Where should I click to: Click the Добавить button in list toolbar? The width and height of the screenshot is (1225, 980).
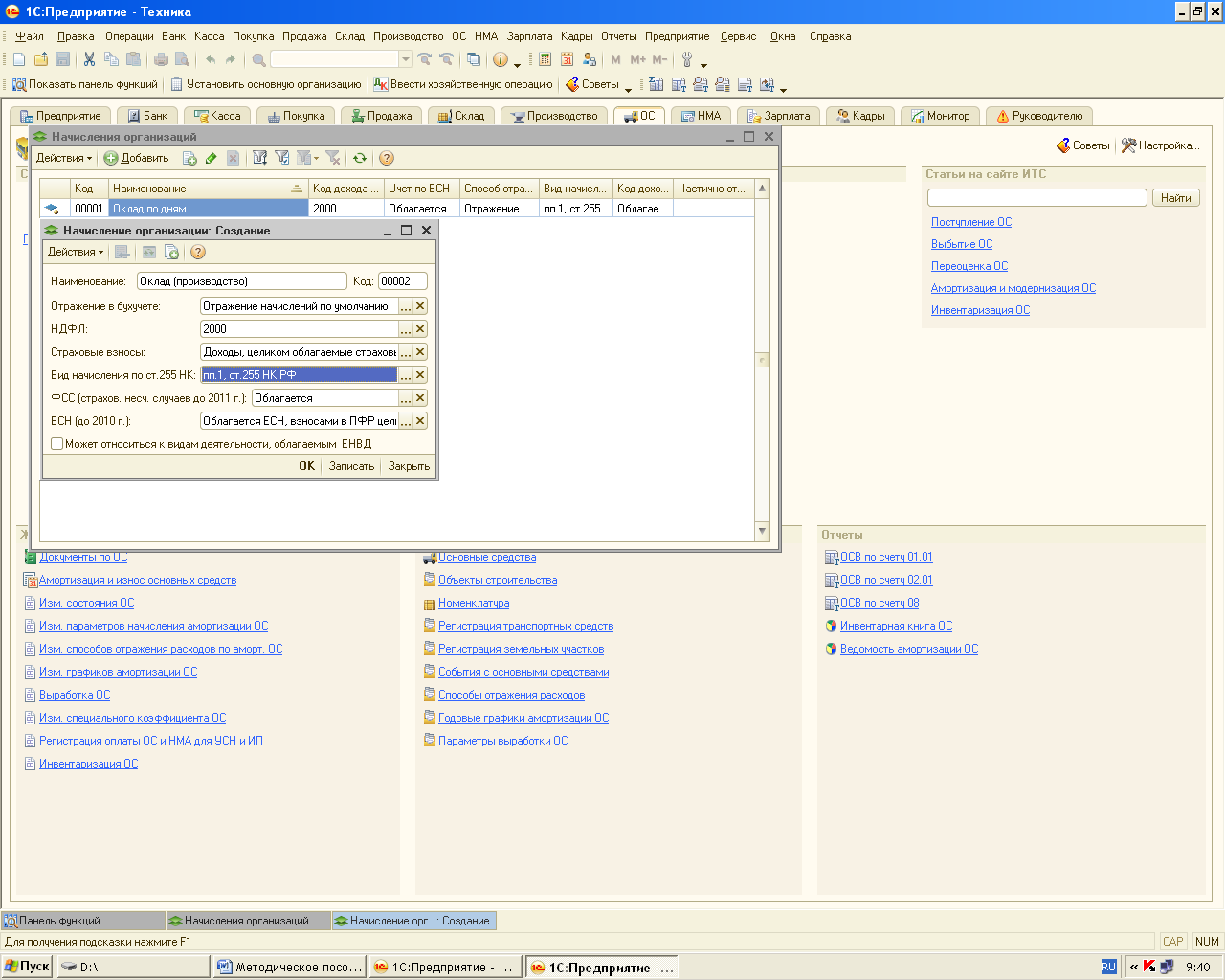click(x=136, y=158)
